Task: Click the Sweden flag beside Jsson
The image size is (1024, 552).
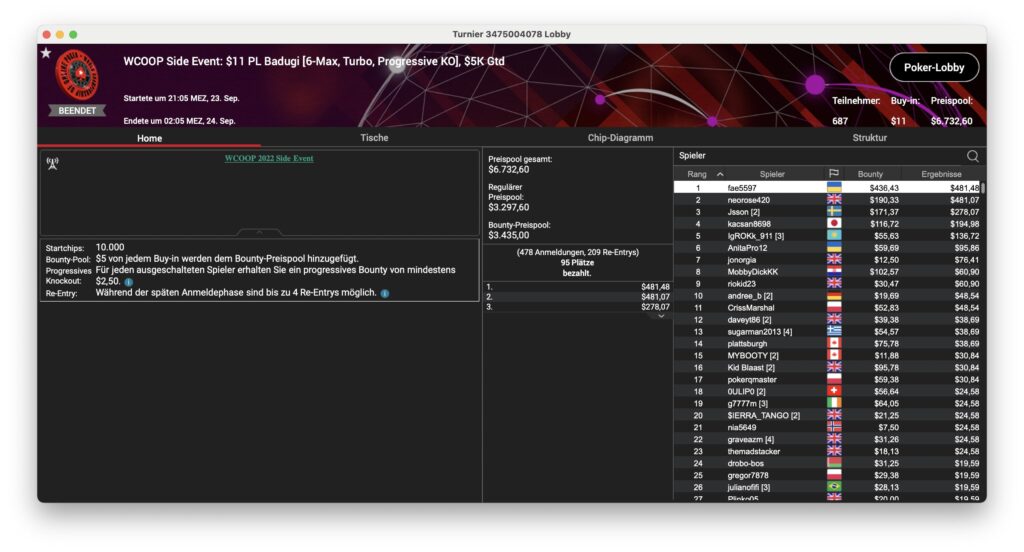Action: click(833, 212)
